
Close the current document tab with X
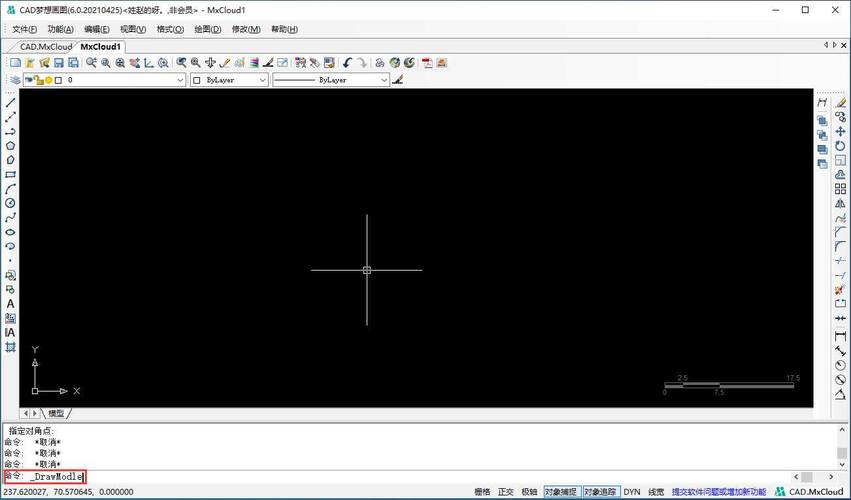(x=844, y=46)
